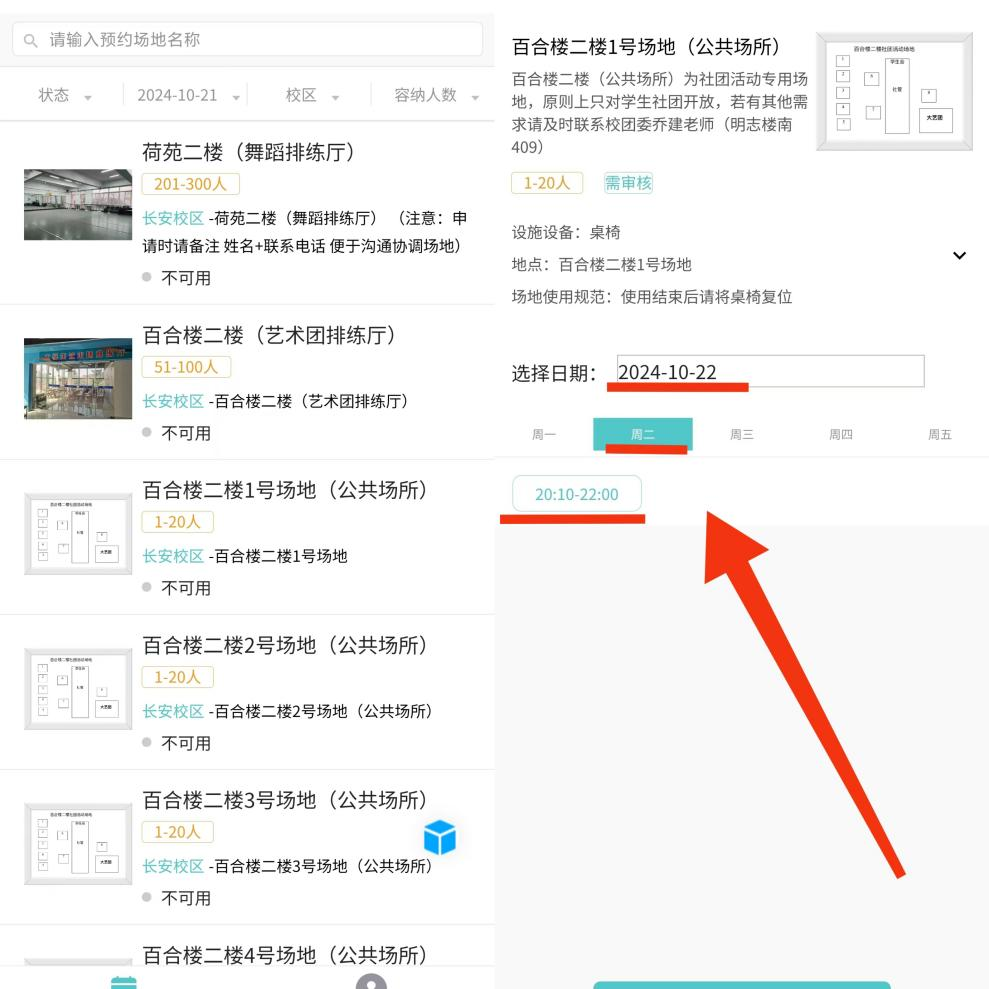Select the 20:10-22:00 time slot
989x989 pixels.
(577, 494)
